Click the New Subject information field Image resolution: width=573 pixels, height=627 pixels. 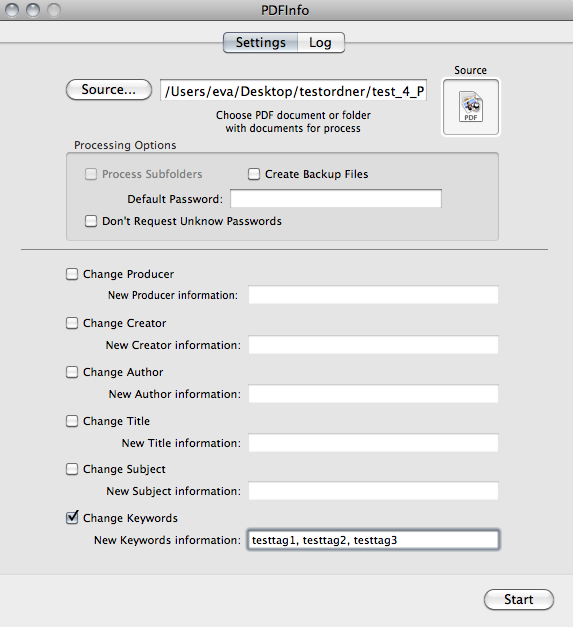tap(373, 491)
